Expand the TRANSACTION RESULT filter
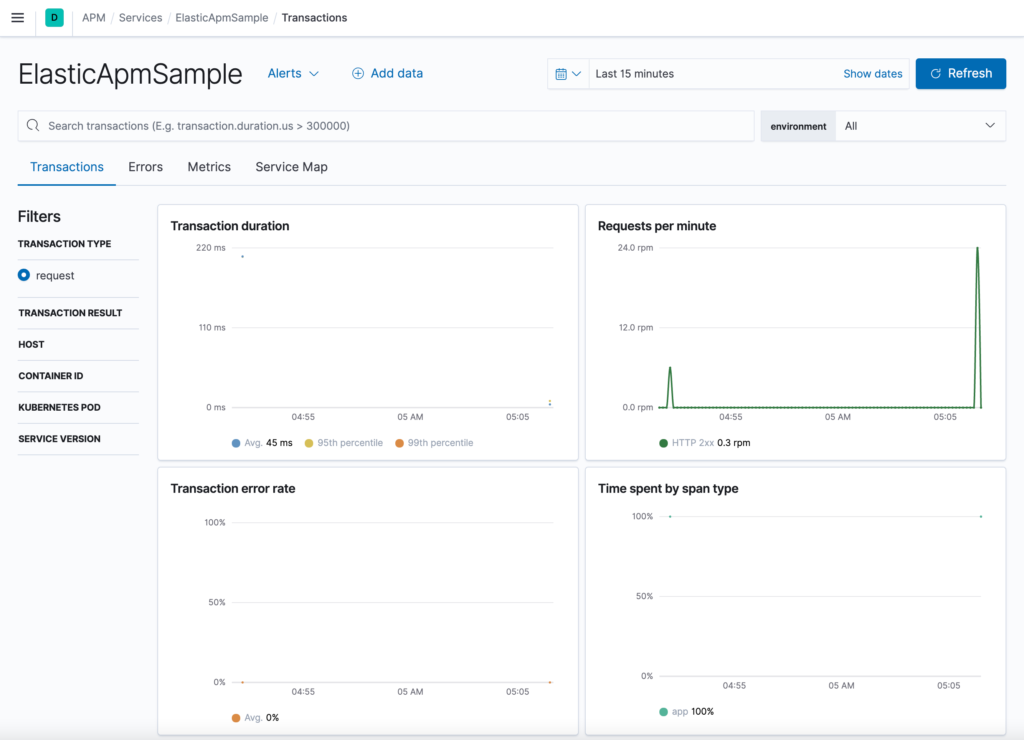Image resolution: width=1024 pixels, height=740 pixels. point(70,313)
